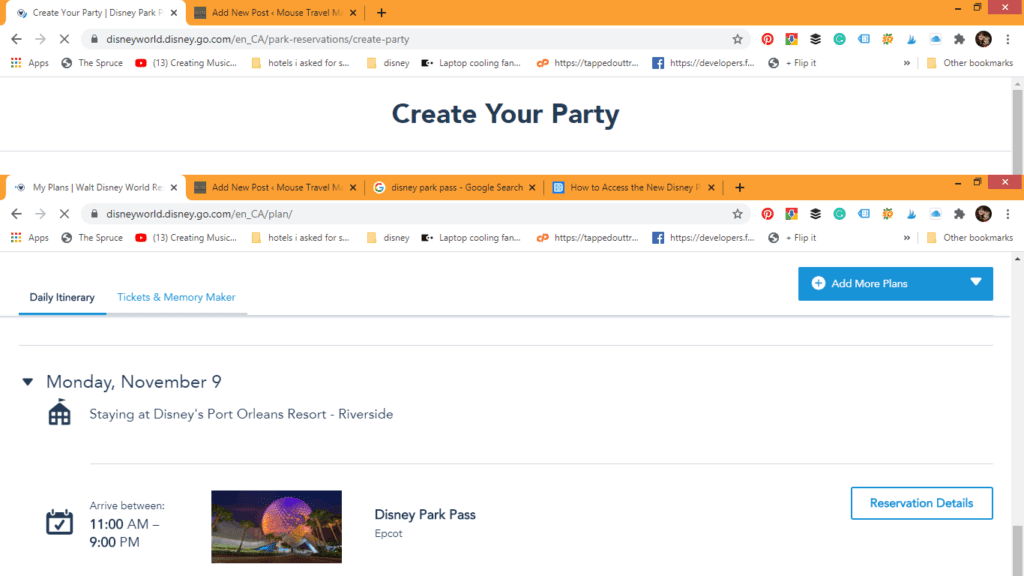Click calendar check reservation icon
Image resolution: width=1024 pixels, height=576 pixels.
tap(59, 522)
